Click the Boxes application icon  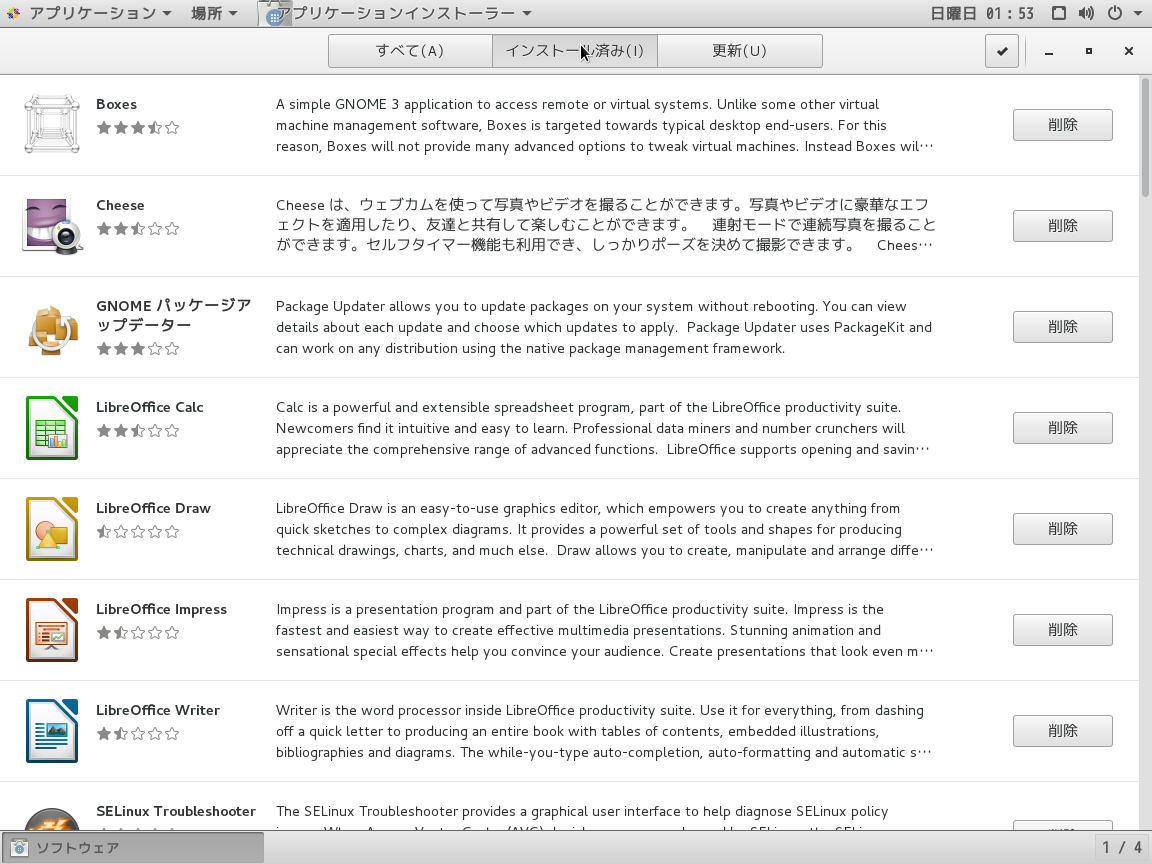pos(51,124)
